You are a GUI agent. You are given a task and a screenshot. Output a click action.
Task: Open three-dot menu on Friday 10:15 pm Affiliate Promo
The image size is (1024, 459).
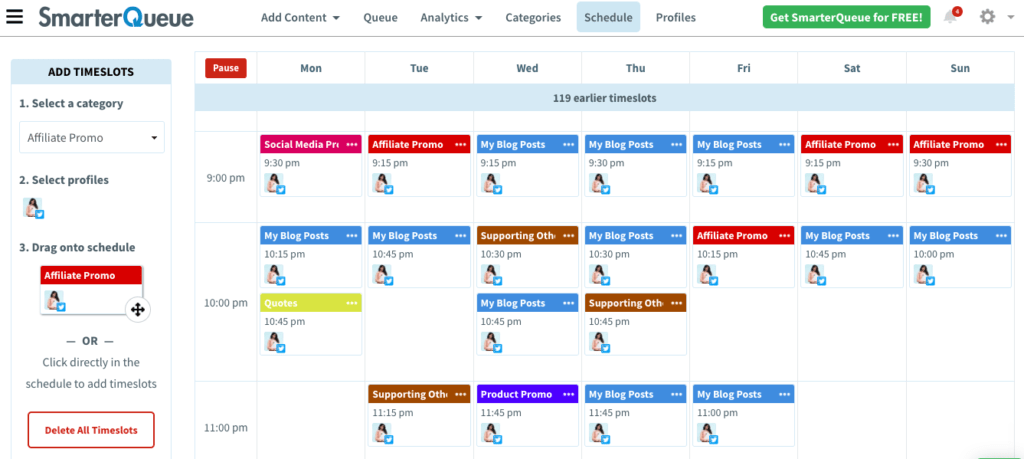coord(786,236)
